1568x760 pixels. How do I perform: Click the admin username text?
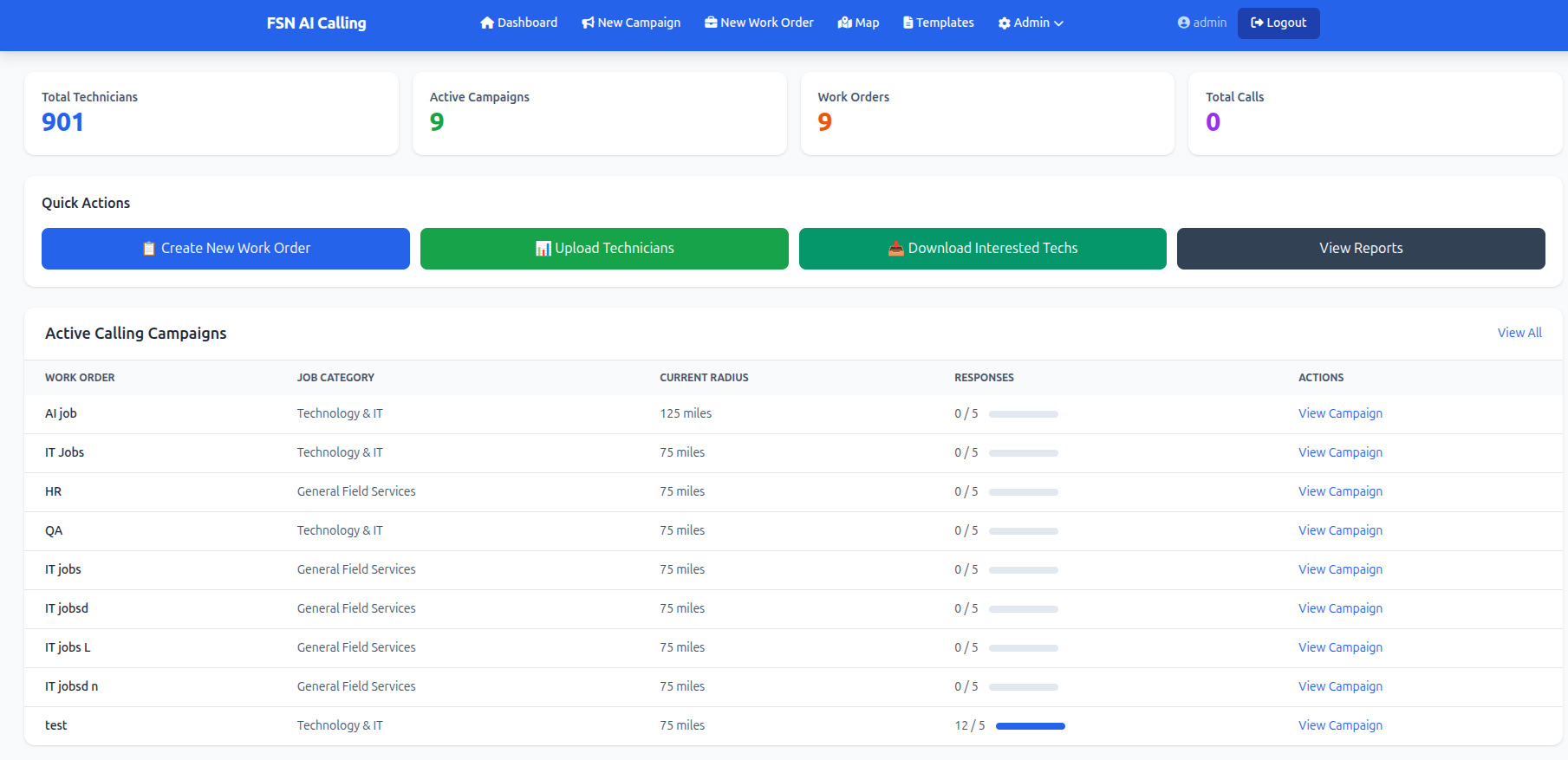click(1210, 23)
